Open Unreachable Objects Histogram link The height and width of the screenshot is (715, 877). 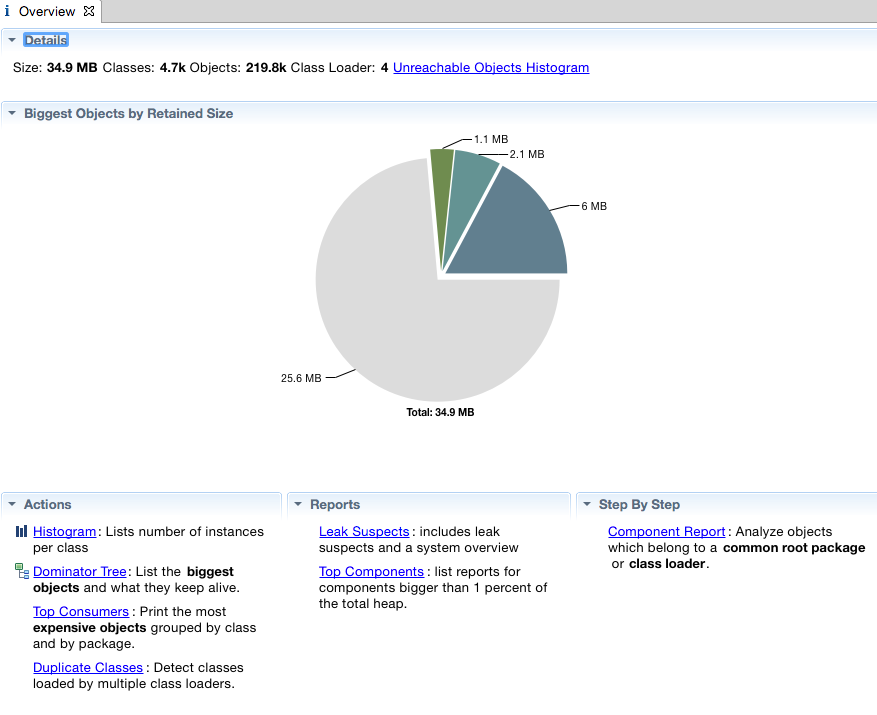coord(491,68)
